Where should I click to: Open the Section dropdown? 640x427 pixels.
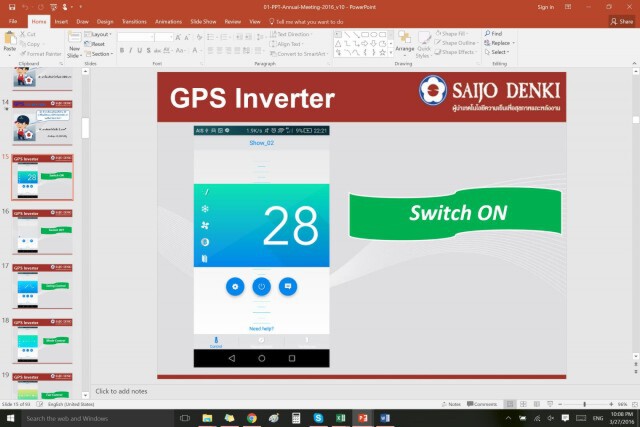point(99,54)
